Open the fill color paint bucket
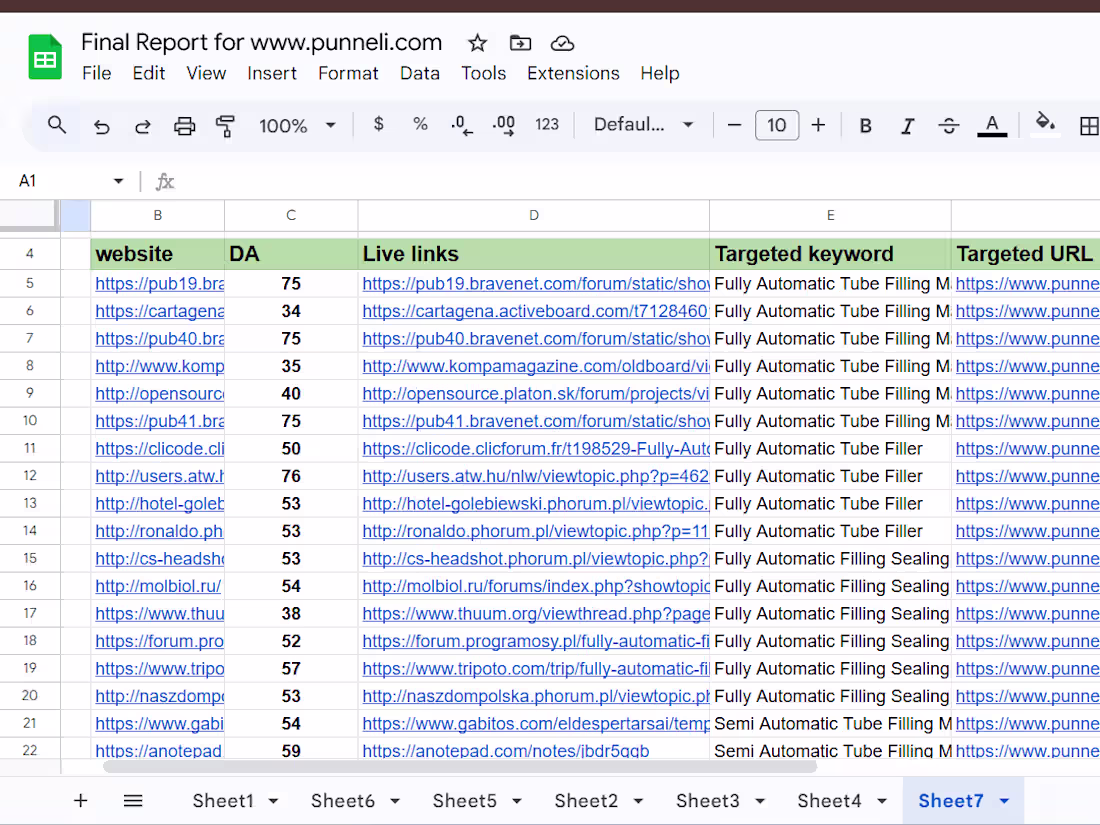This screenshot has height=825, width=1100. click(1045, 124)
